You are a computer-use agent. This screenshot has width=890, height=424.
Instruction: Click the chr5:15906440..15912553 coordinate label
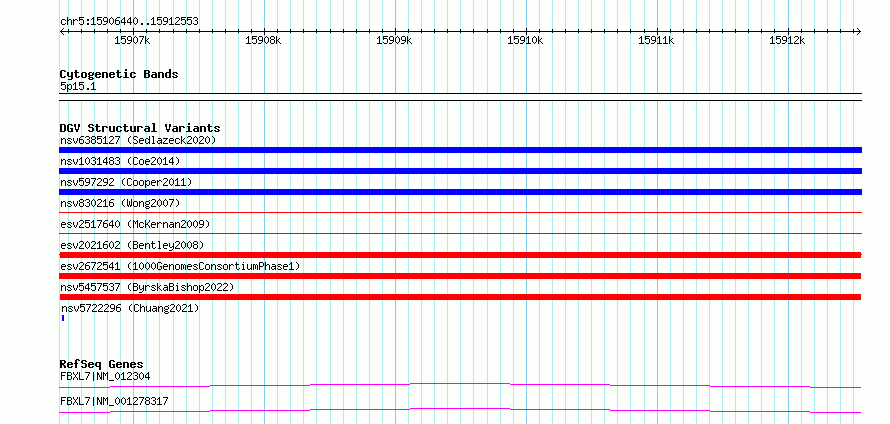point(129,22)
